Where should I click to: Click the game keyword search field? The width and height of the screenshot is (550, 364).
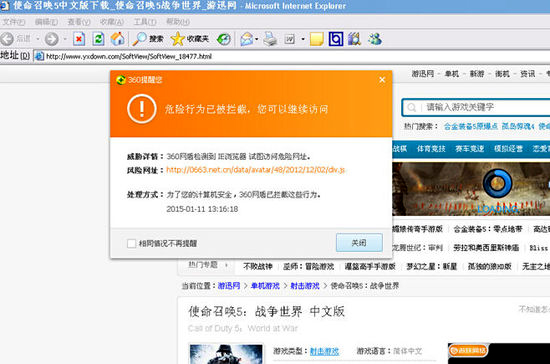coord(484,107)
